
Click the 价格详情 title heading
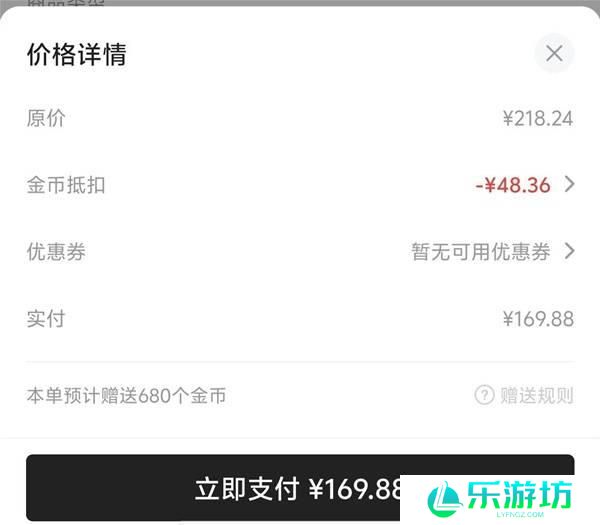tap(77, 54)
